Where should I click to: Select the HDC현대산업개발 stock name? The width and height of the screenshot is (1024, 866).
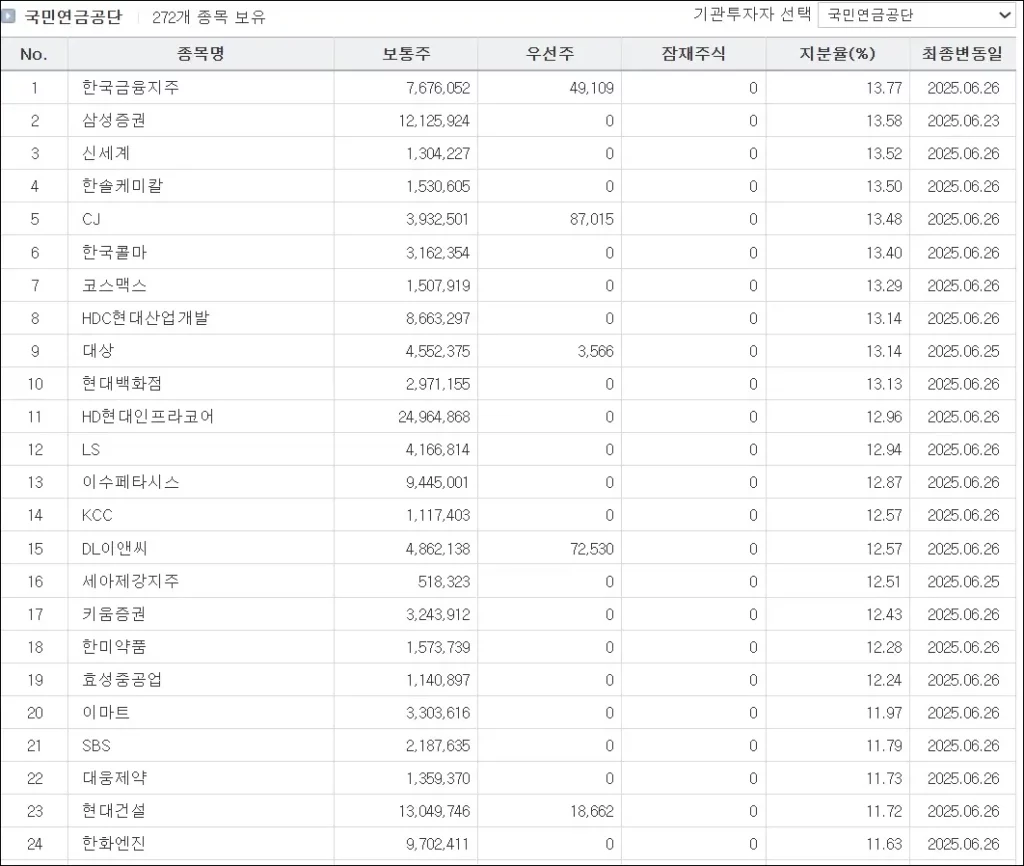(x=145, y=318)
